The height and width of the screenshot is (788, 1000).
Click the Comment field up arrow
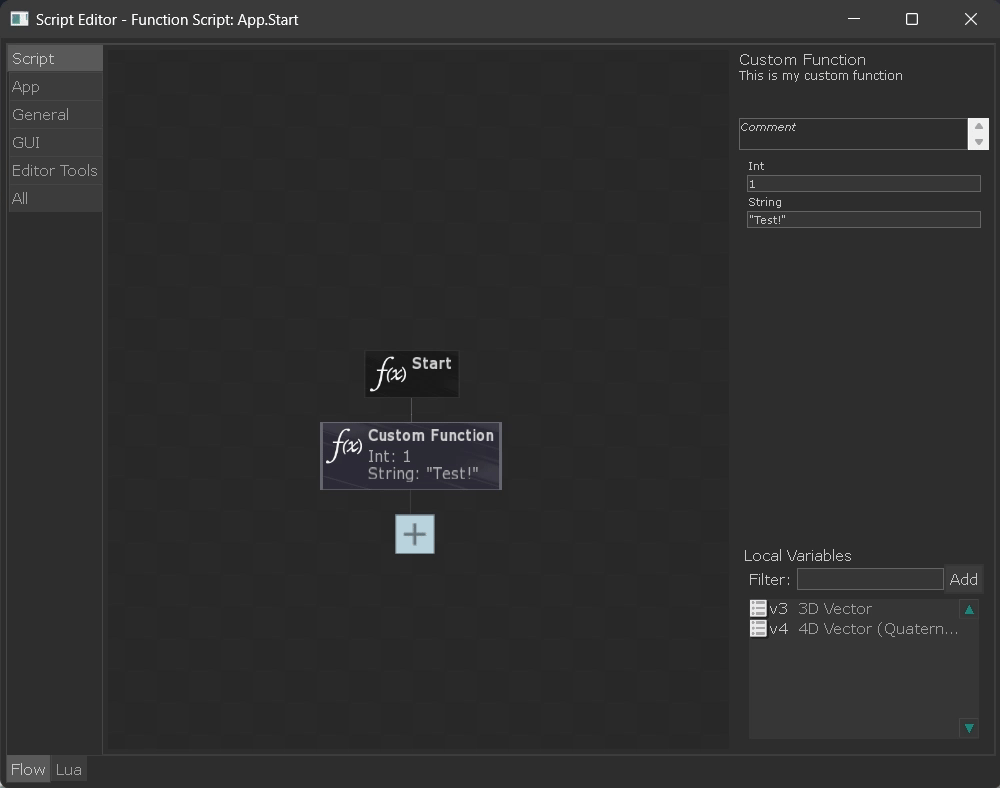[x=978, y=126]
